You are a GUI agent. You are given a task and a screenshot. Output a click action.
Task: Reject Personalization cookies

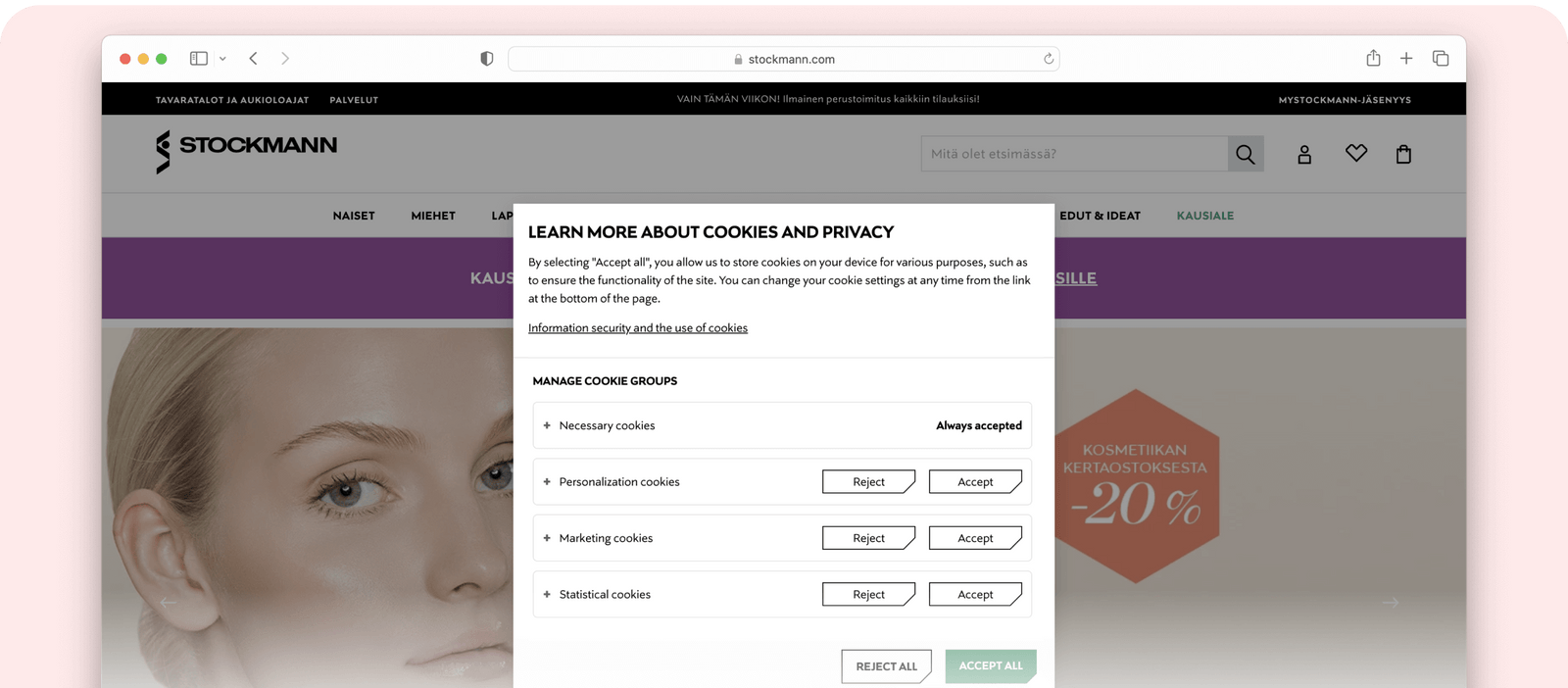tap(868, 482)
